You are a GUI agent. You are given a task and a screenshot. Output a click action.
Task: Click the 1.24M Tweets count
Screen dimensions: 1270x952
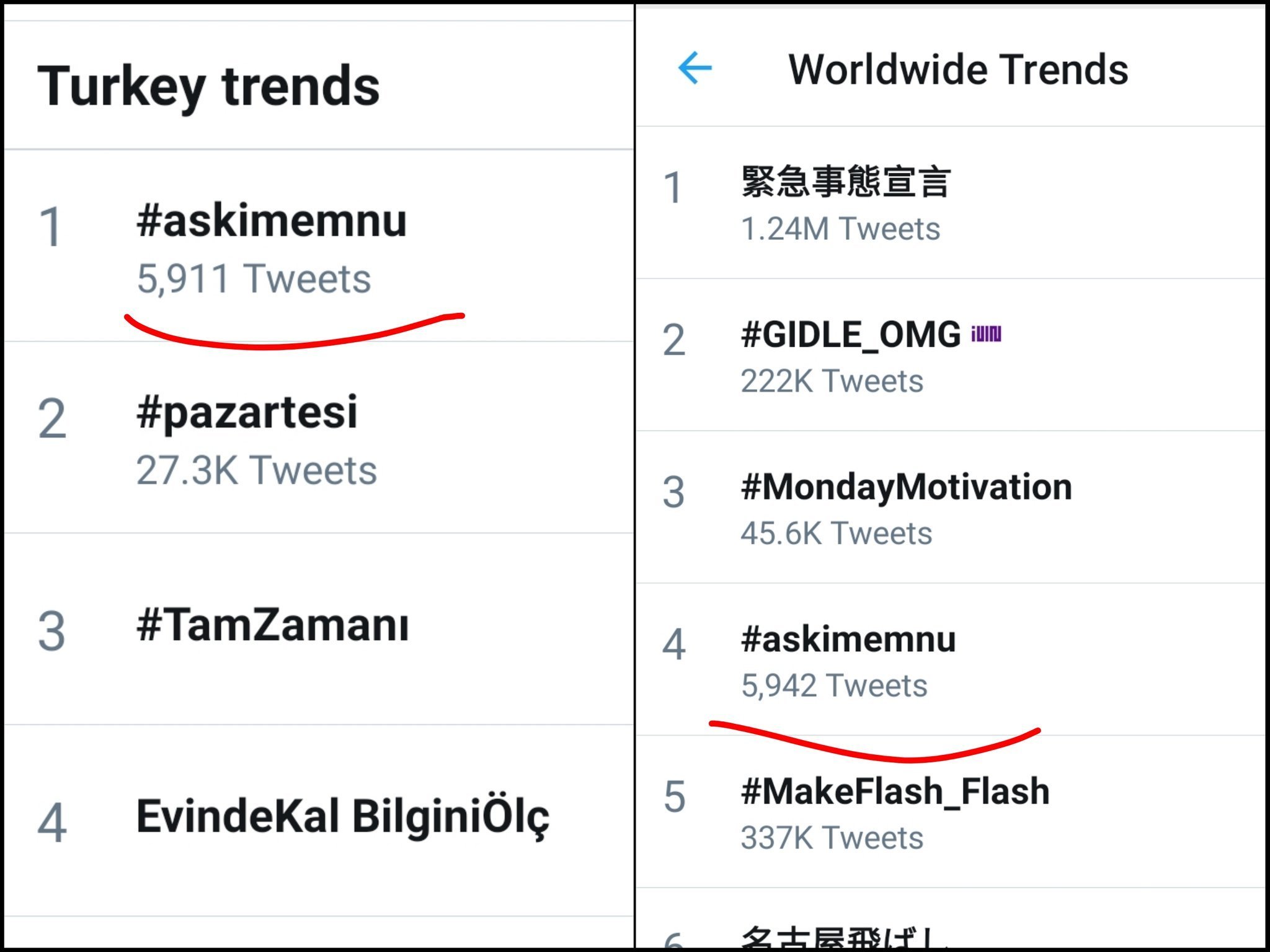point(840,229)
